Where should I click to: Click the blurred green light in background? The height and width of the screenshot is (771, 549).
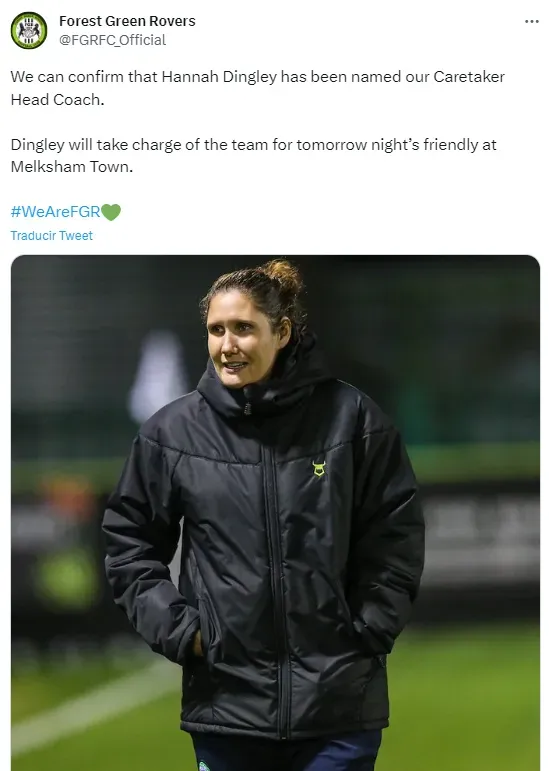66,578
